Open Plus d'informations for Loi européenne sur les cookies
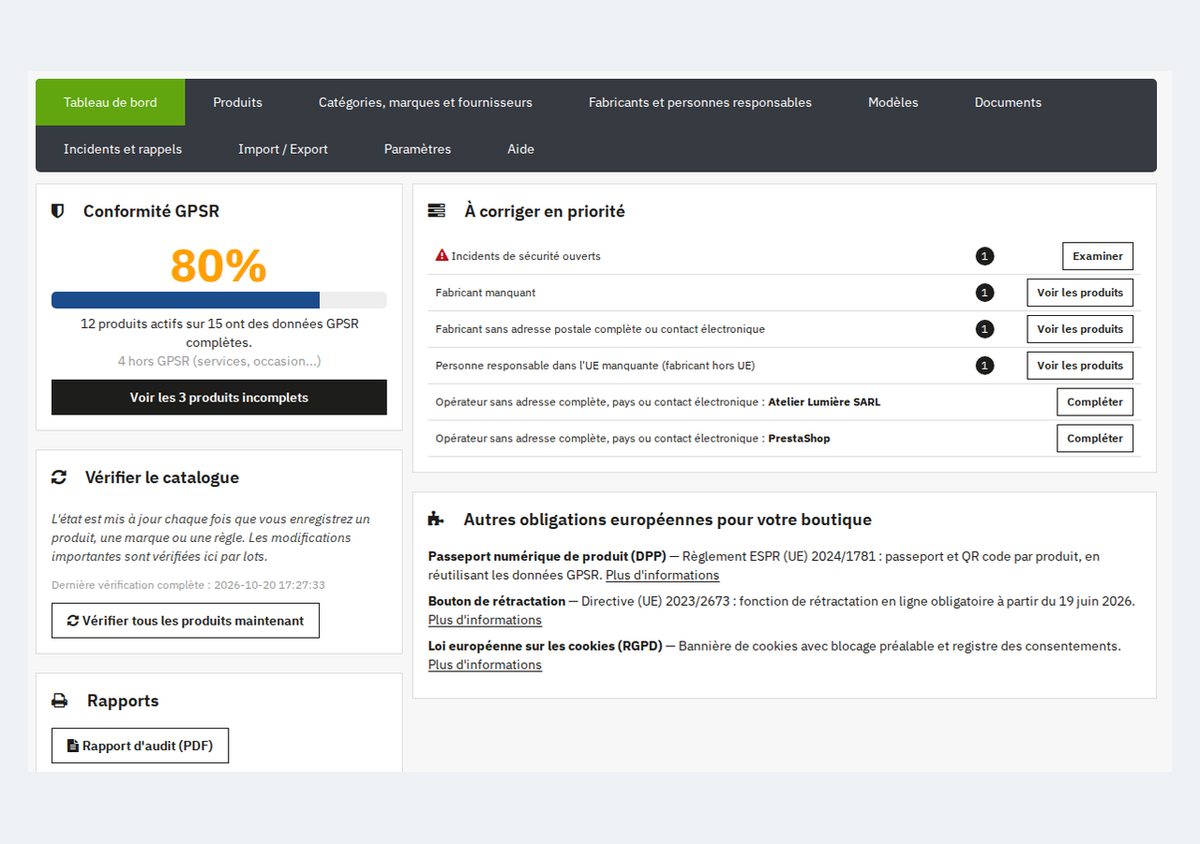 coord(485,665)
